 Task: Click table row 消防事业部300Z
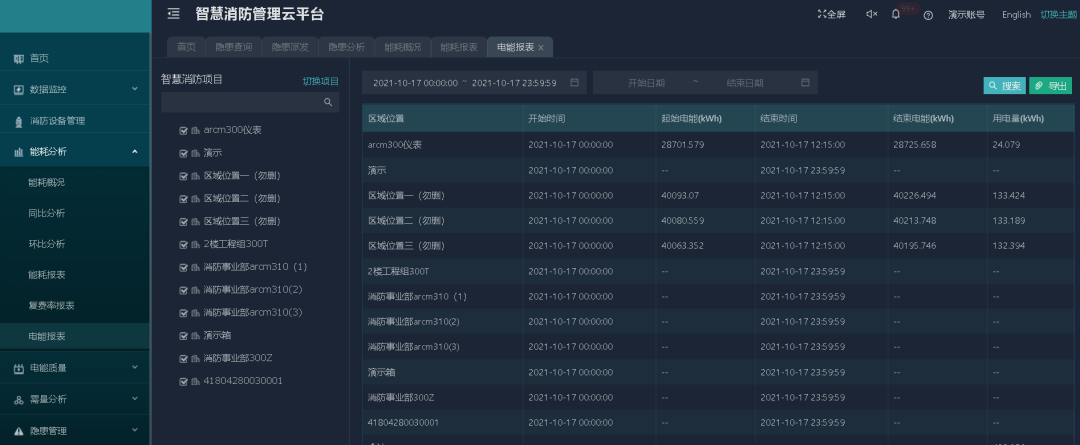718,397
